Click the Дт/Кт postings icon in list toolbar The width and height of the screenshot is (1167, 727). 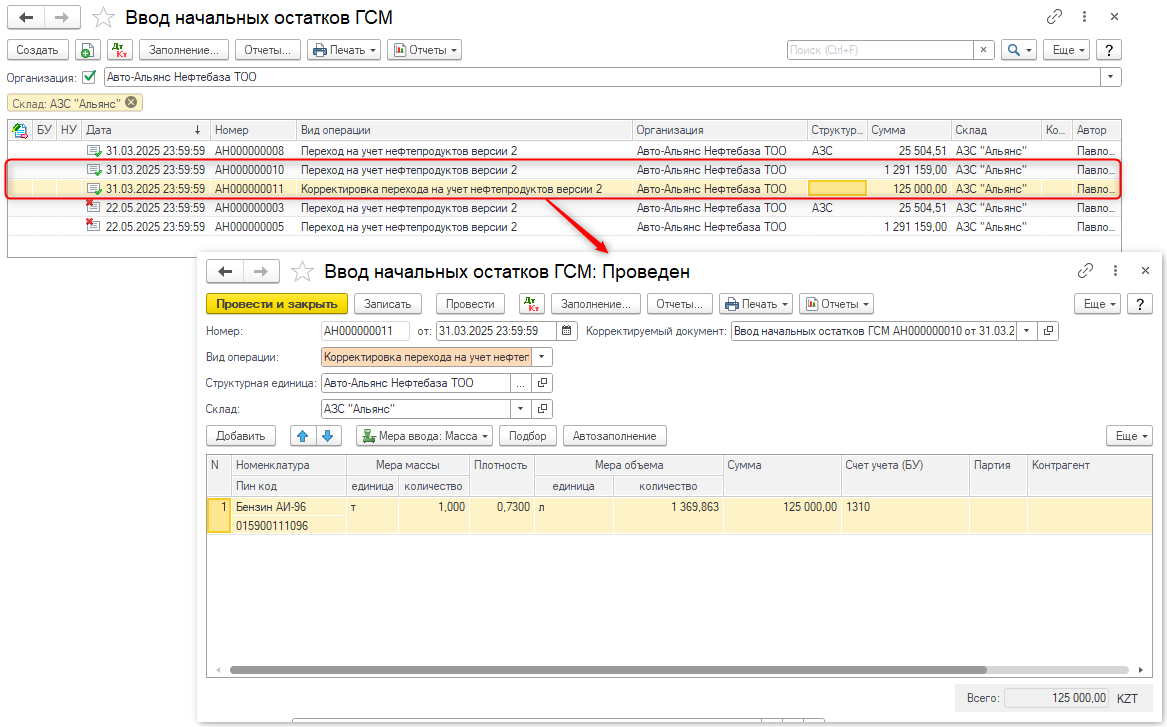point(119,50)
